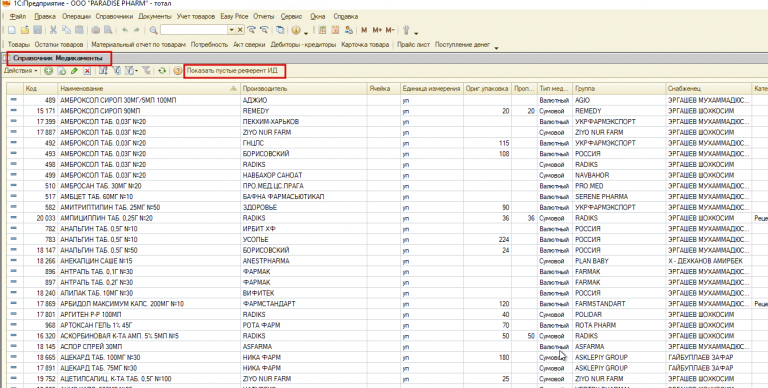The height and width of the screenshot is (388, 768).
Task: Click the Cut scissors icon in main toolbar
Action: pyautogui.click(x=53, y=30)
